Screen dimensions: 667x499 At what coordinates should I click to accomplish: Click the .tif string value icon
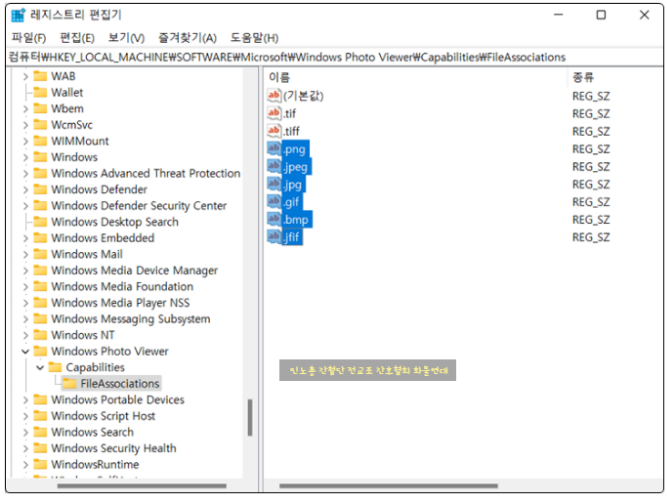tap(274, 113)
